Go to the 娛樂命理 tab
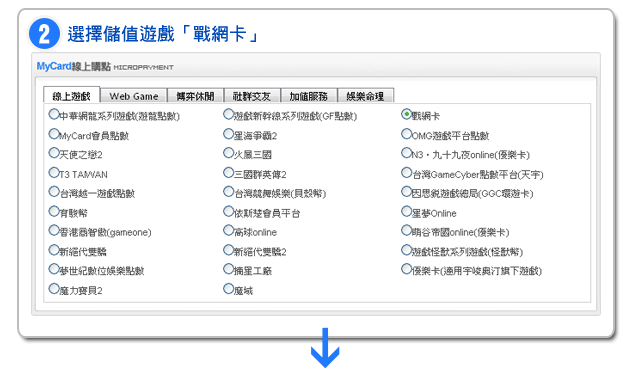 click(365, 96)
